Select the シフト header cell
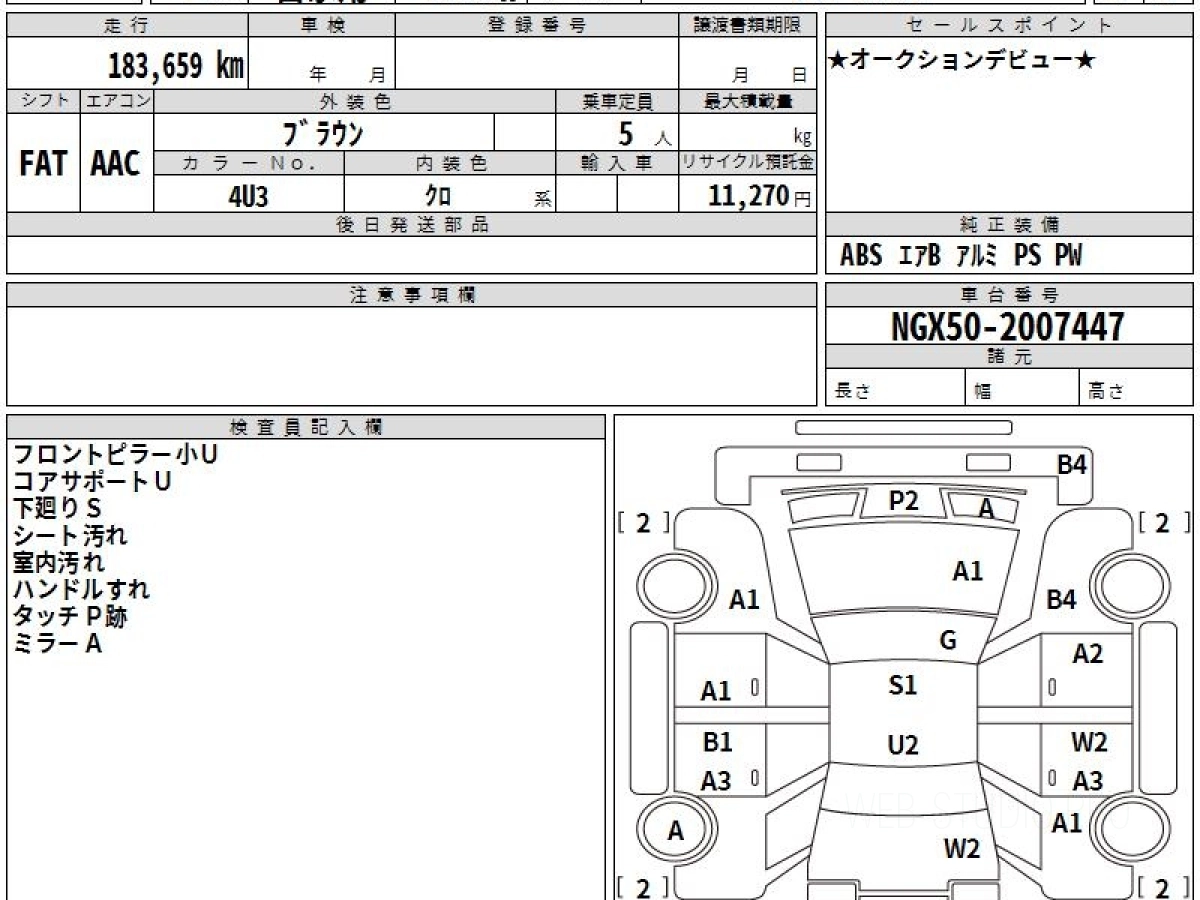This screenshot has height=900, width=1200. coord(43,101)
